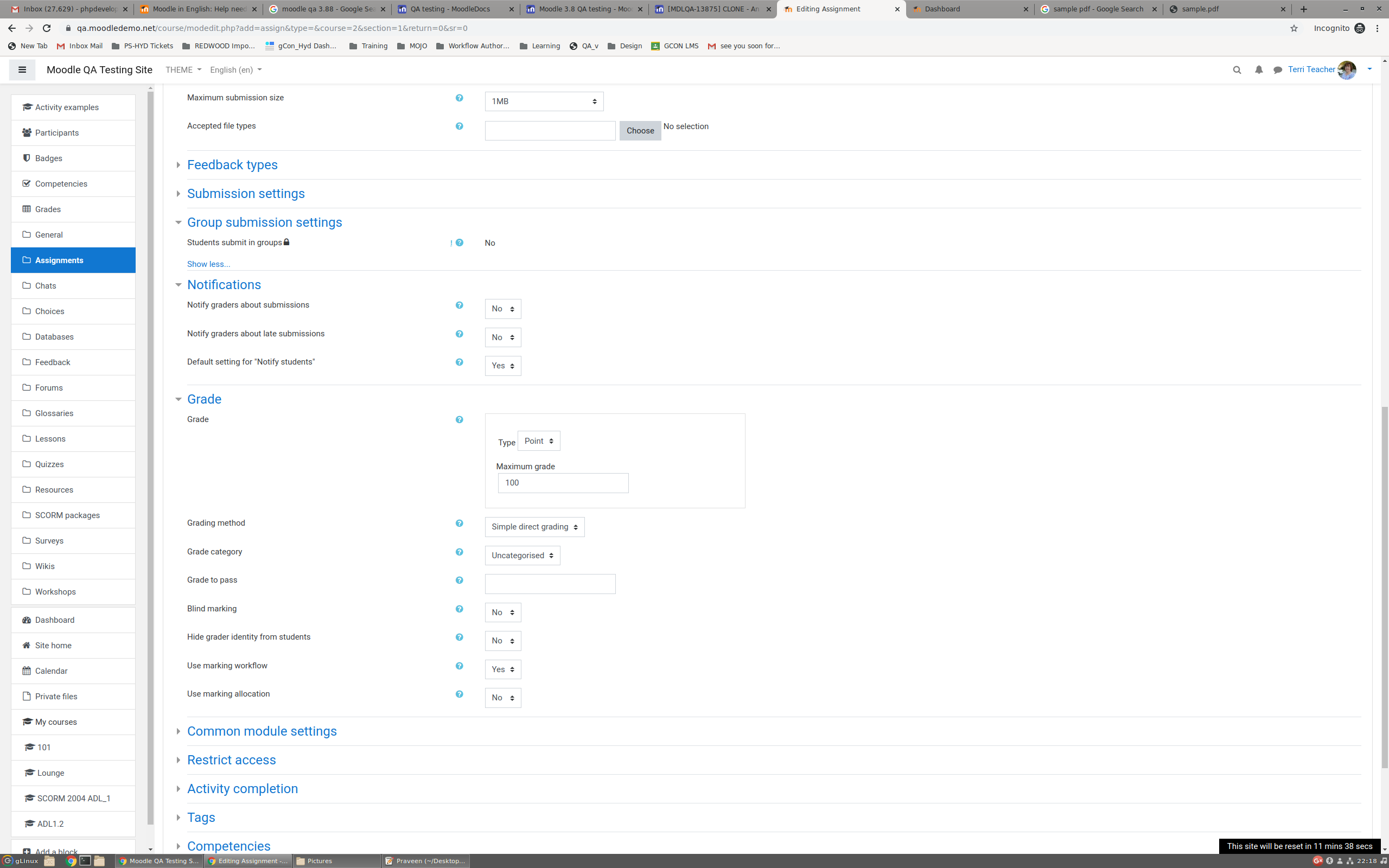Open Grades in the side navigation

coord(73,209)
